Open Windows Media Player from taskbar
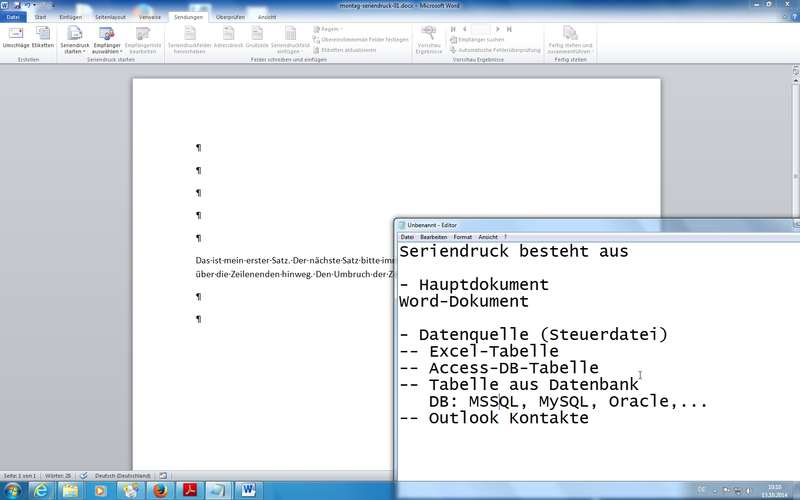The image size is (800, 500). 100,491
